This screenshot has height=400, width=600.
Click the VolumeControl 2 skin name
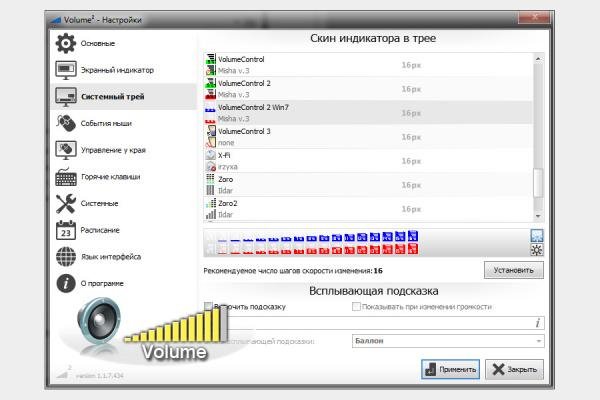(x=244, y=83)
